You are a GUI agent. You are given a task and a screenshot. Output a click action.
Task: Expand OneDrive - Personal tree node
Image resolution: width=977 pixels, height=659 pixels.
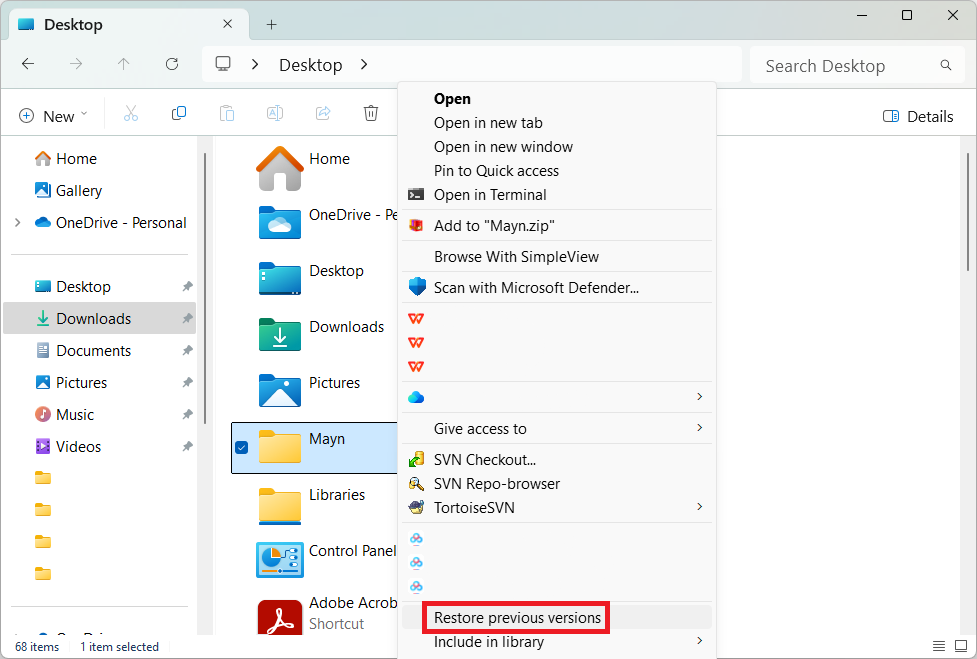pos(18,223)
